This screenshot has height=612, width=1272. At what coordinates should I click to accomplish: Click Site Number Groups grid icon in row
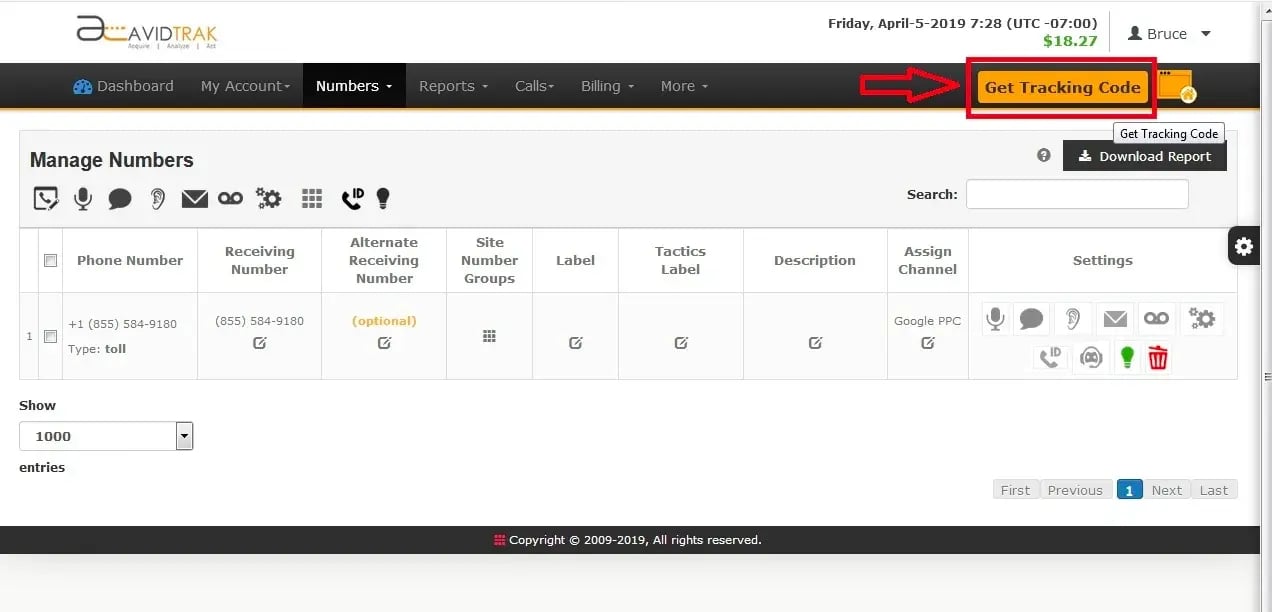coord(489,337)
